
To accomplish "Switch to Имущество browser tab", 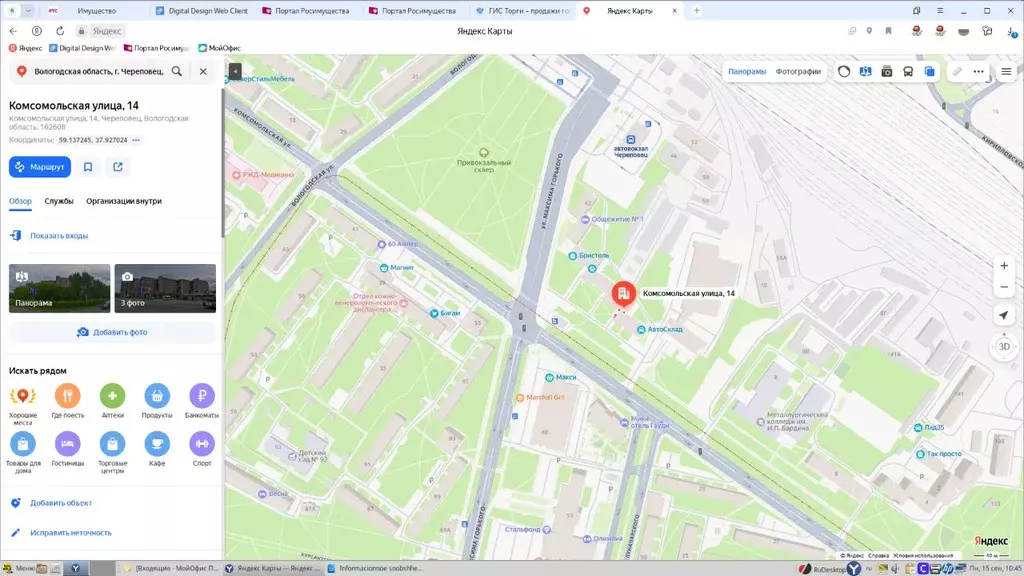I will pos(96,11).
